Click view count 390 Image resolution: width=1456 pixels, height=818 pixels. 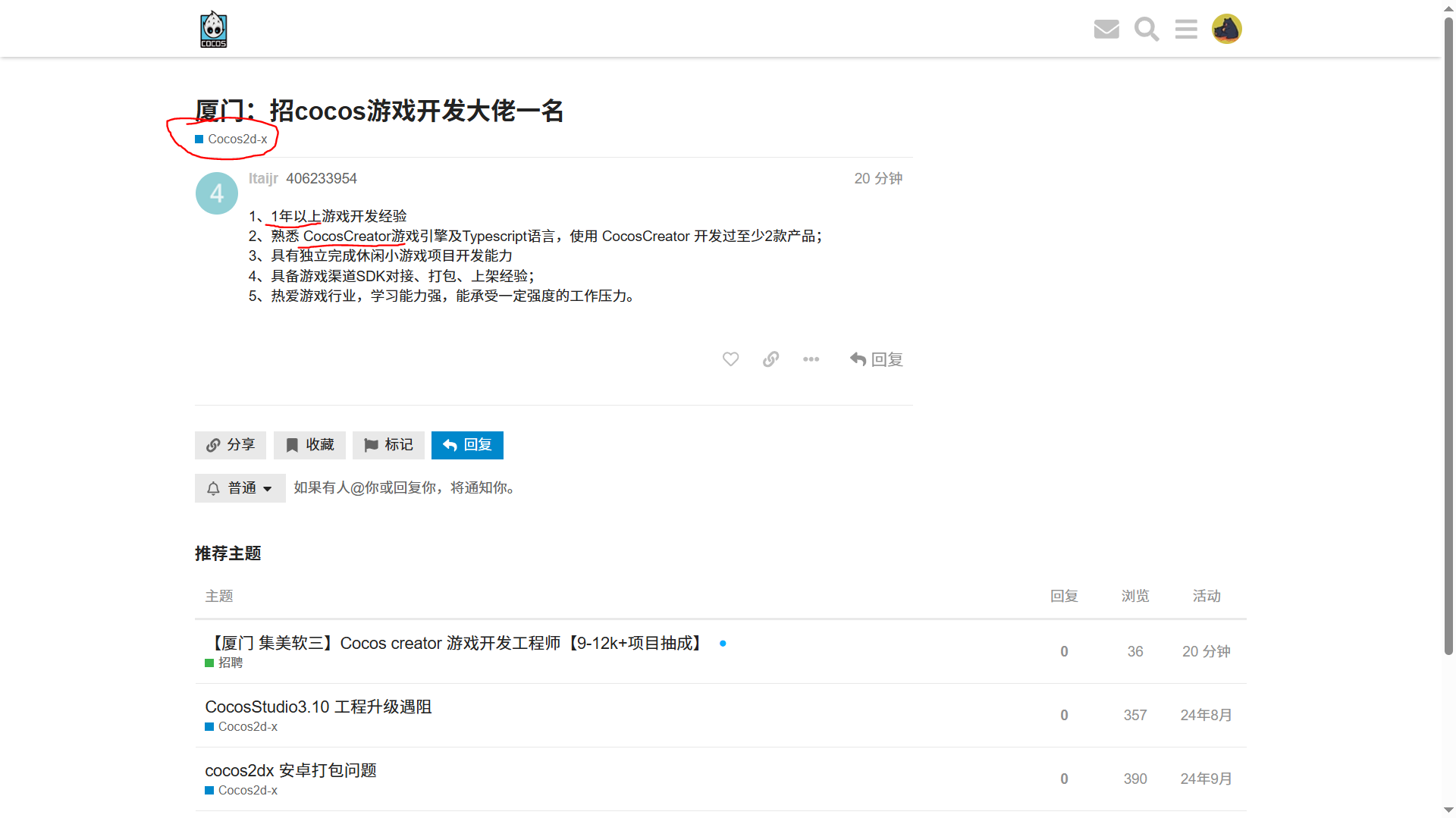click(1135, 779)
